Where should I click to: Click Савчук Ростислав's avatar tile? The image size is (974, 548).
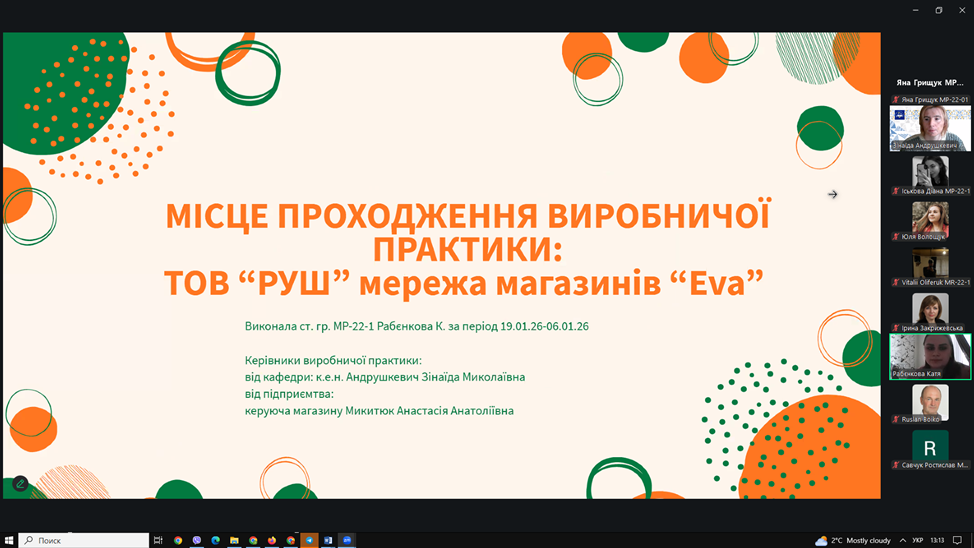coord(930,446)
